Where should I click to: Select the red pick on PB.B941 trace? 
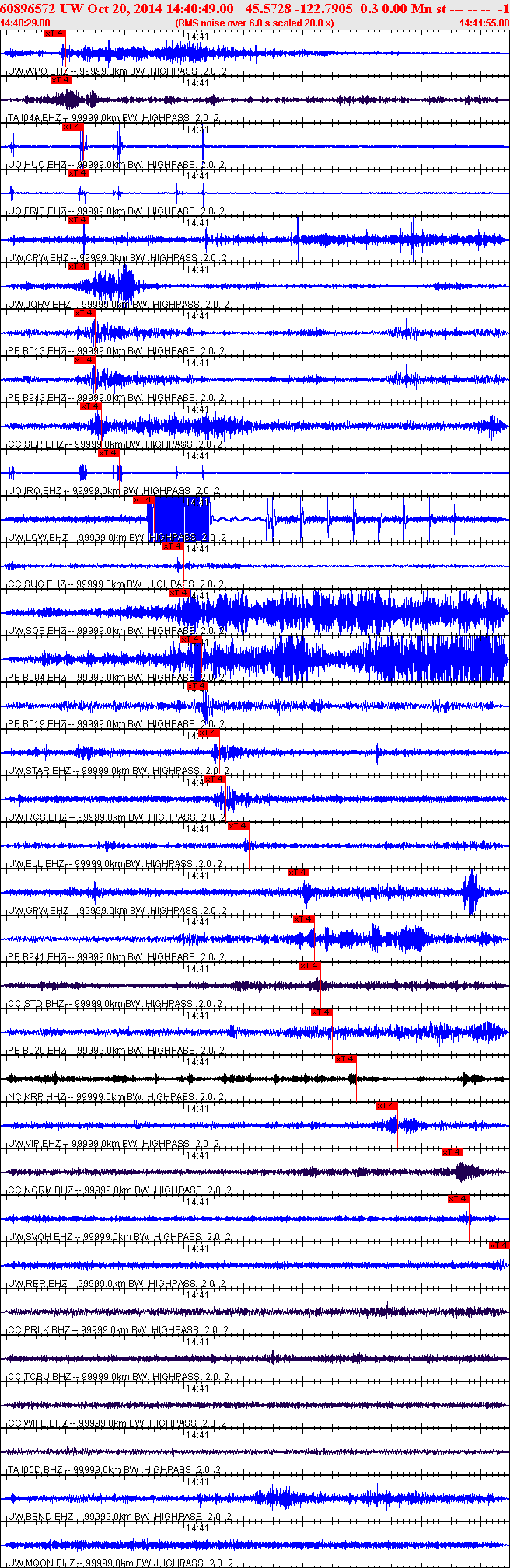click(304, 919)
